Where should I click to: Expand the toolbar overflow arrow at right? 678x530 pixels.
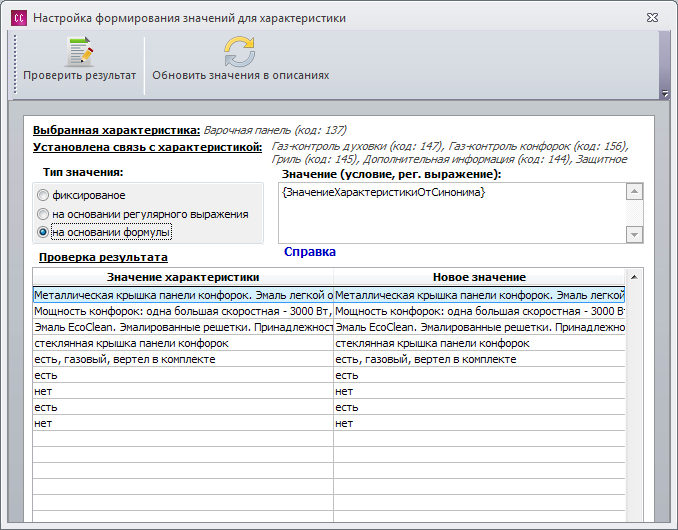click(x=665, y=93)
